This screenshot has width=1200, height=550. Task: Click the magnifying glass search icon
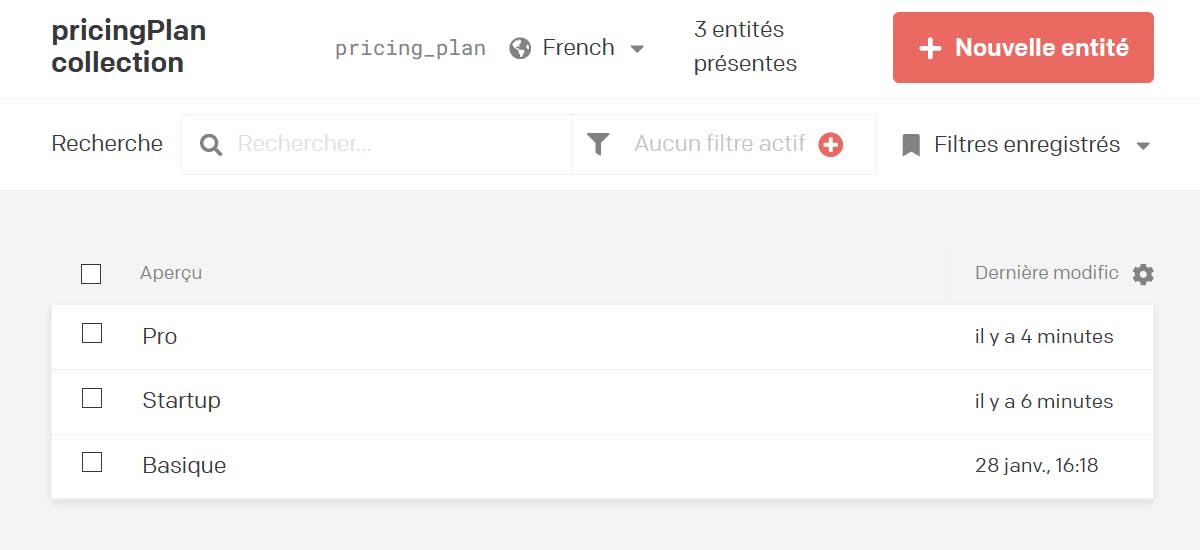tap(211, 145)
